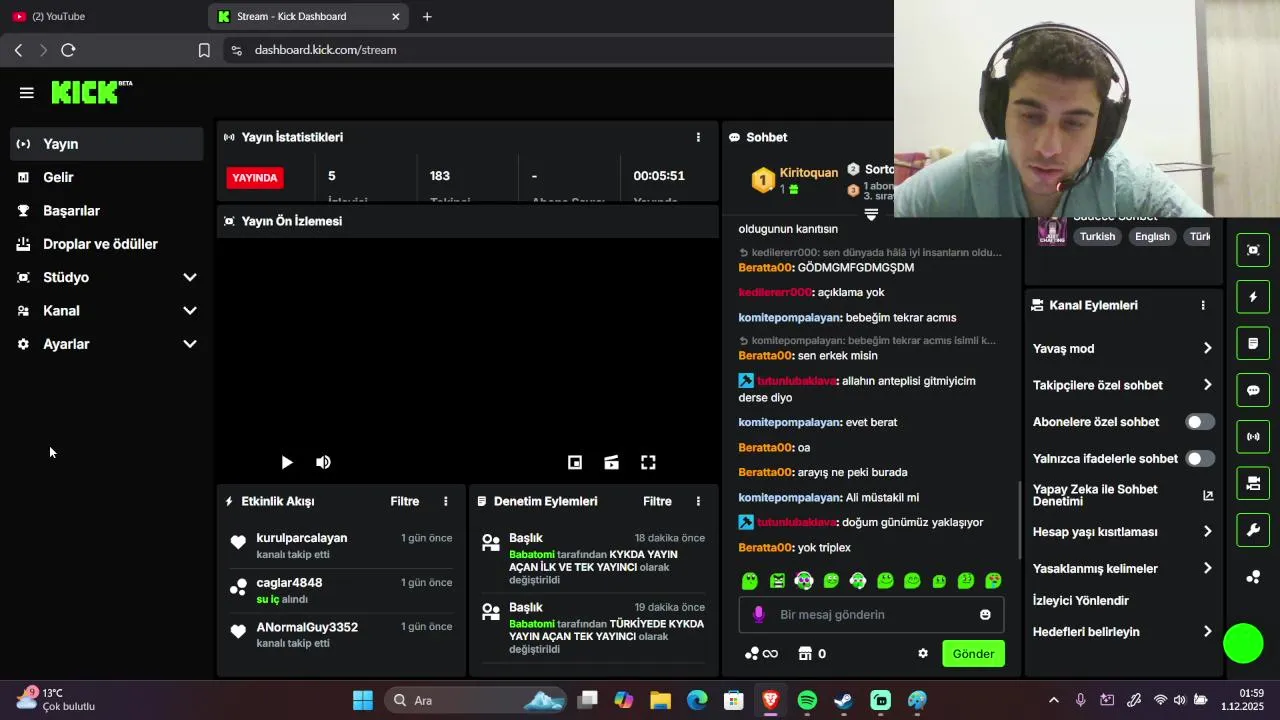
Task: Send the chat message with Gönder
Action: [973, 653]
